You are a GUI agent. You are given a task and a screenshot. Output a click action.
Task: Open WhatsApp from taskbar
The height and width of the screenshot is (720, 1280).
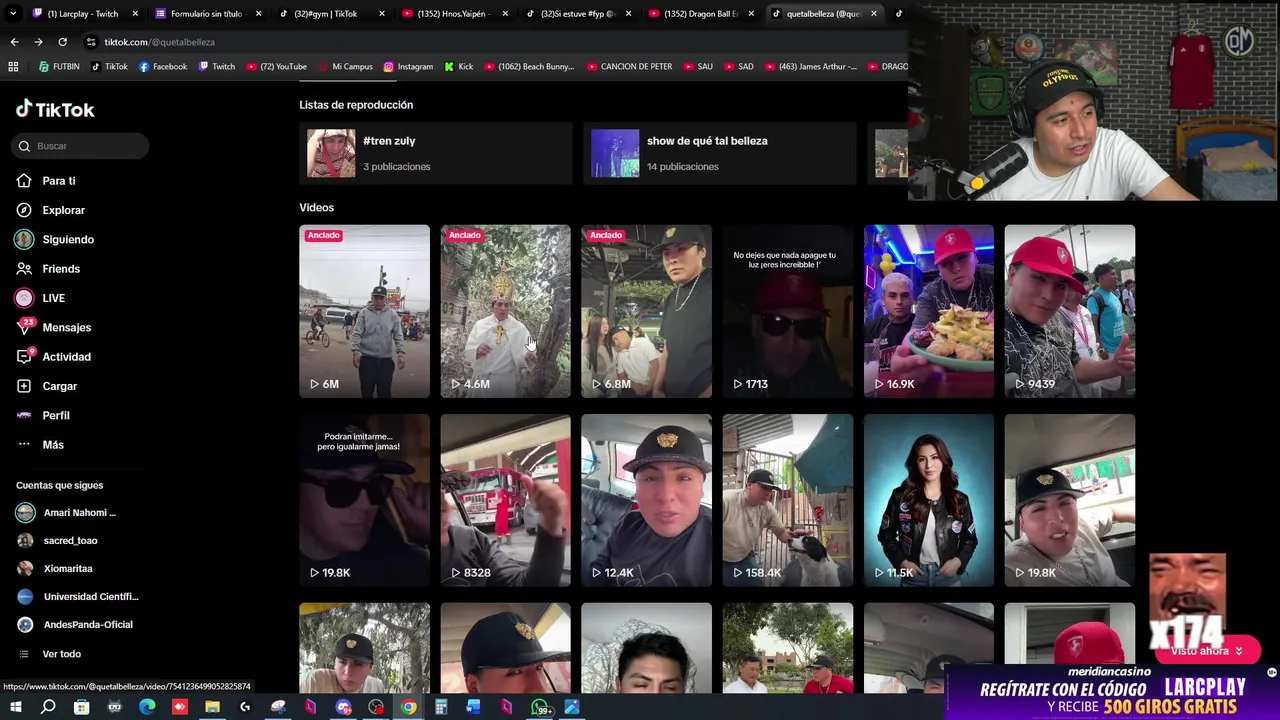coord(539,707)
